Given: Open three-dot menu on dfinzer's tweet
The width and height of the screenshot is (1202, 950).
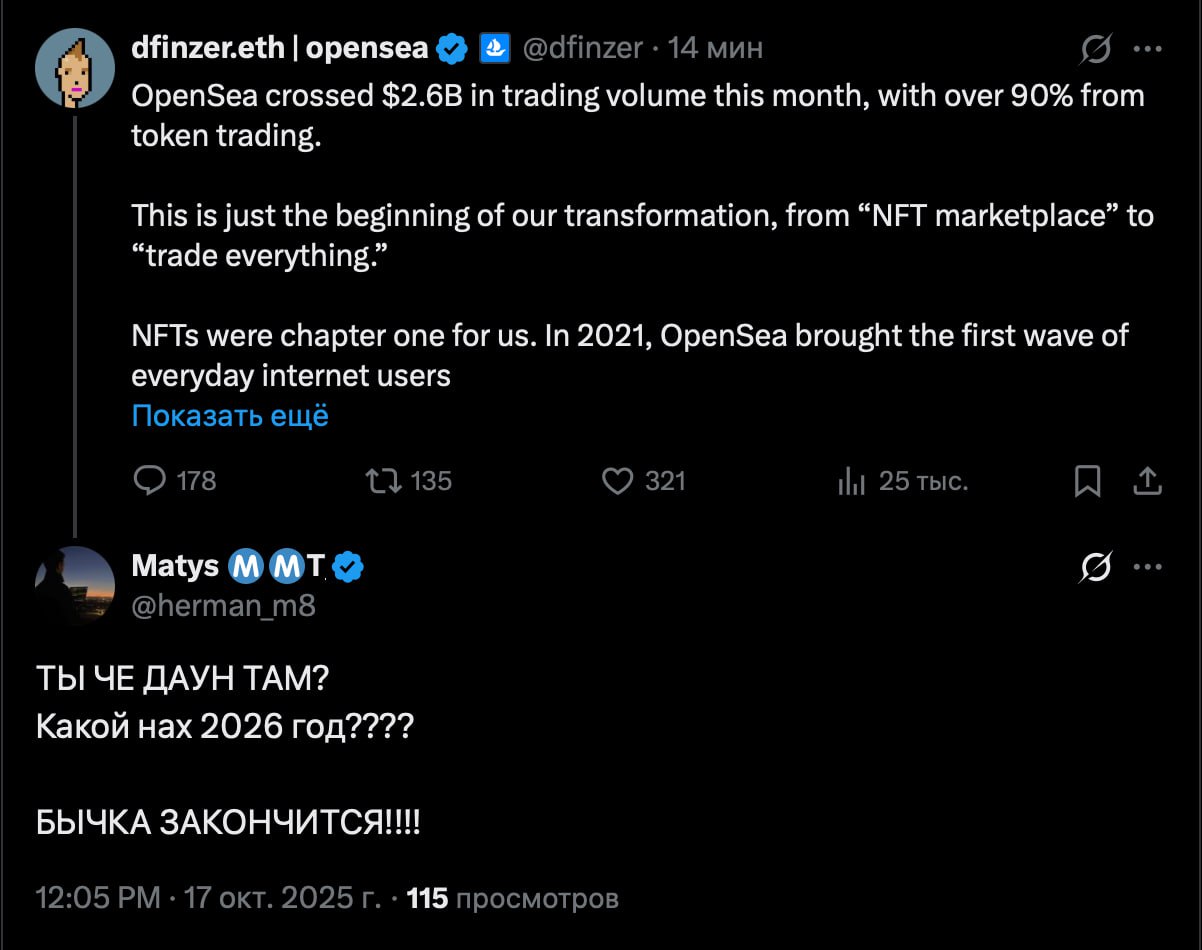Looking at the screenshot, I should pos(1147,48).
